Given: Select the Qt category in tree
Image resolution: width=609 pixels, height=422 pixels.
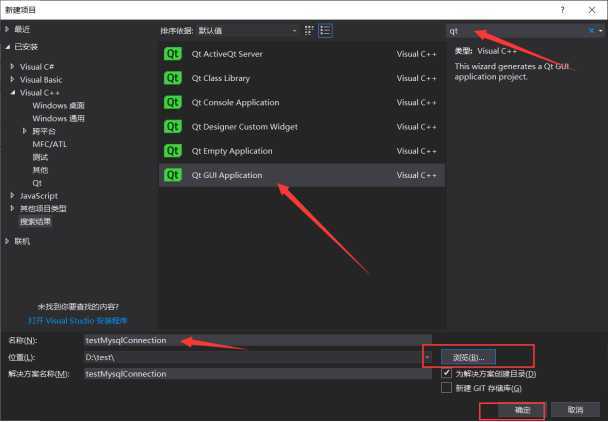Looking at the screenshot, I should pos(37,183).
